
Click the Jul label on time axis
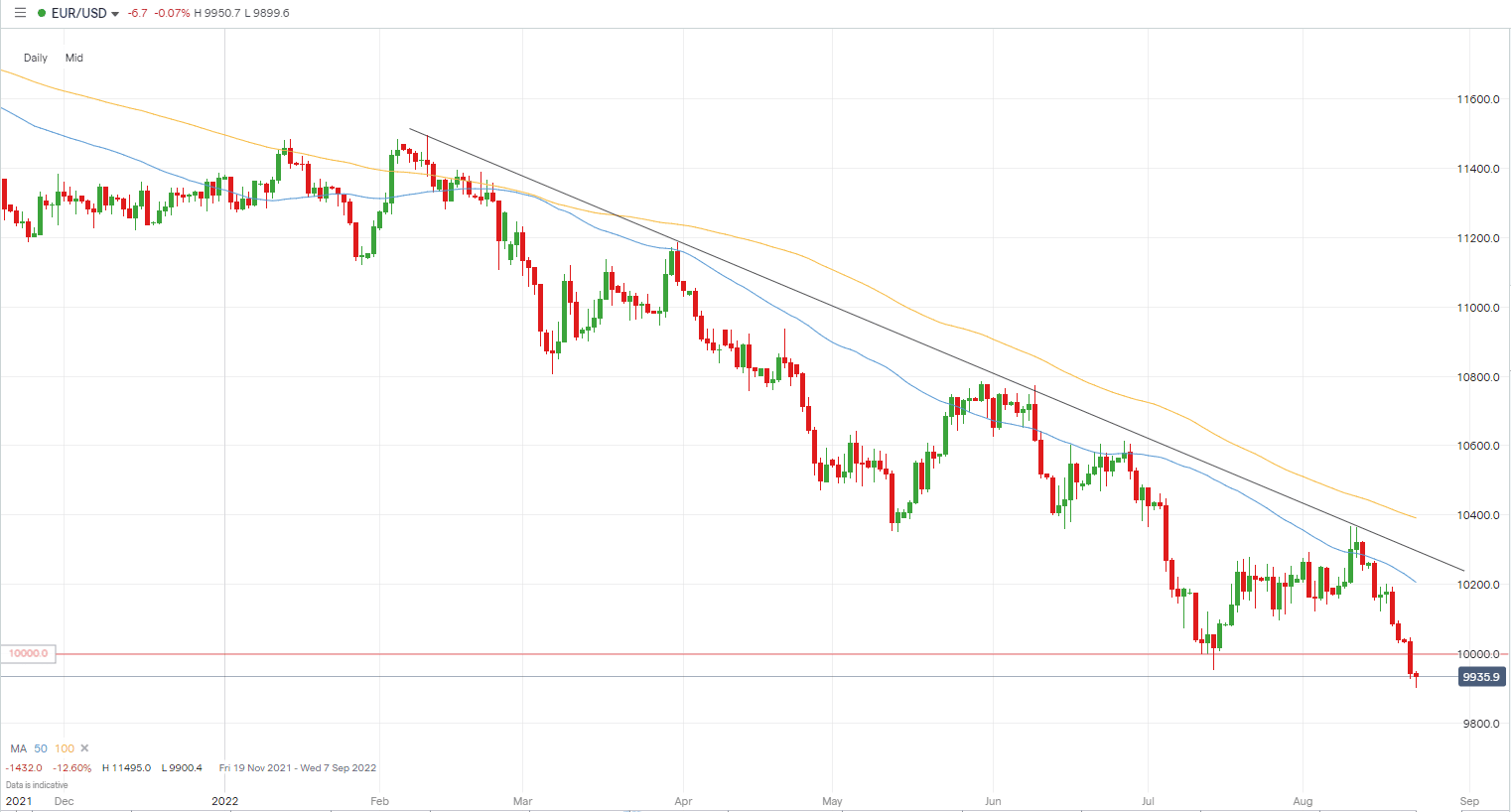tap(1148, 801)
